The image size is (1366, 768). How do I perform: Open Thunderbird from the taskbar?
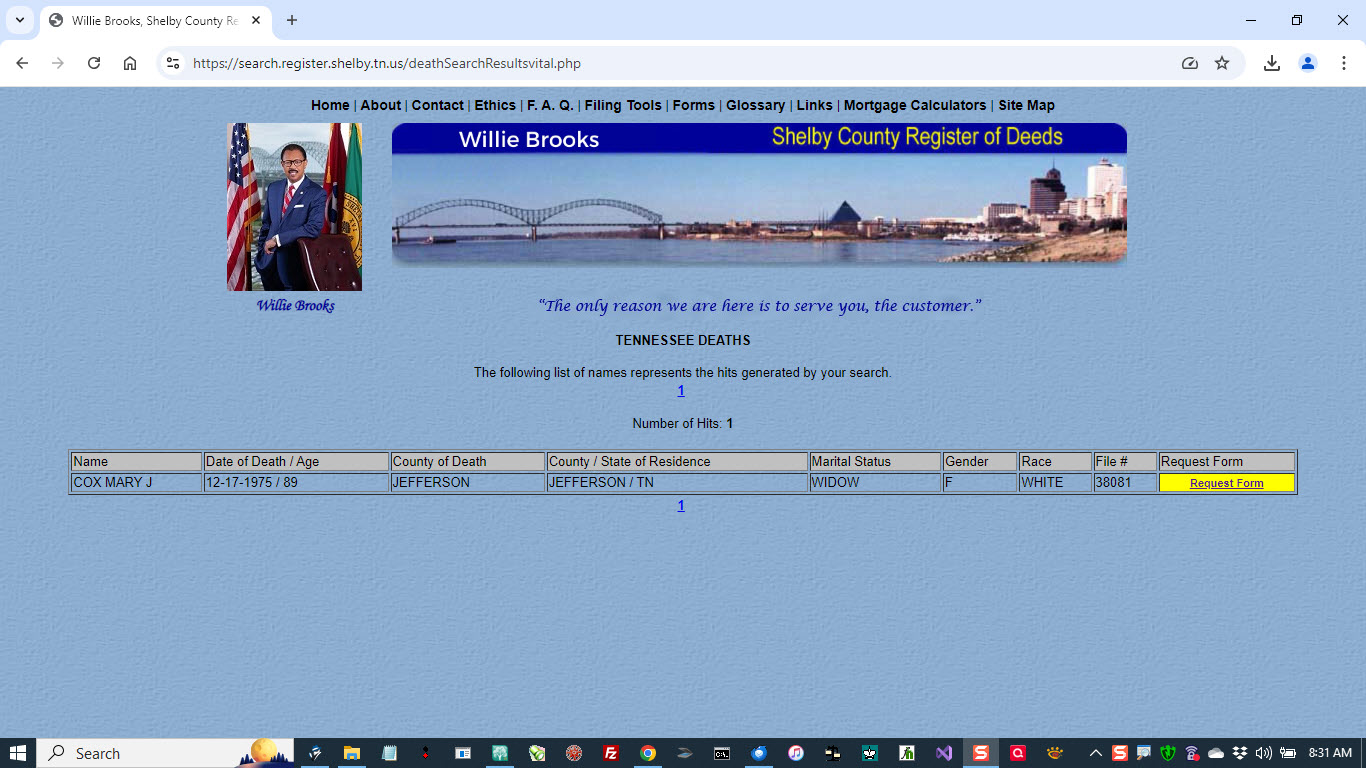[759, 753]
